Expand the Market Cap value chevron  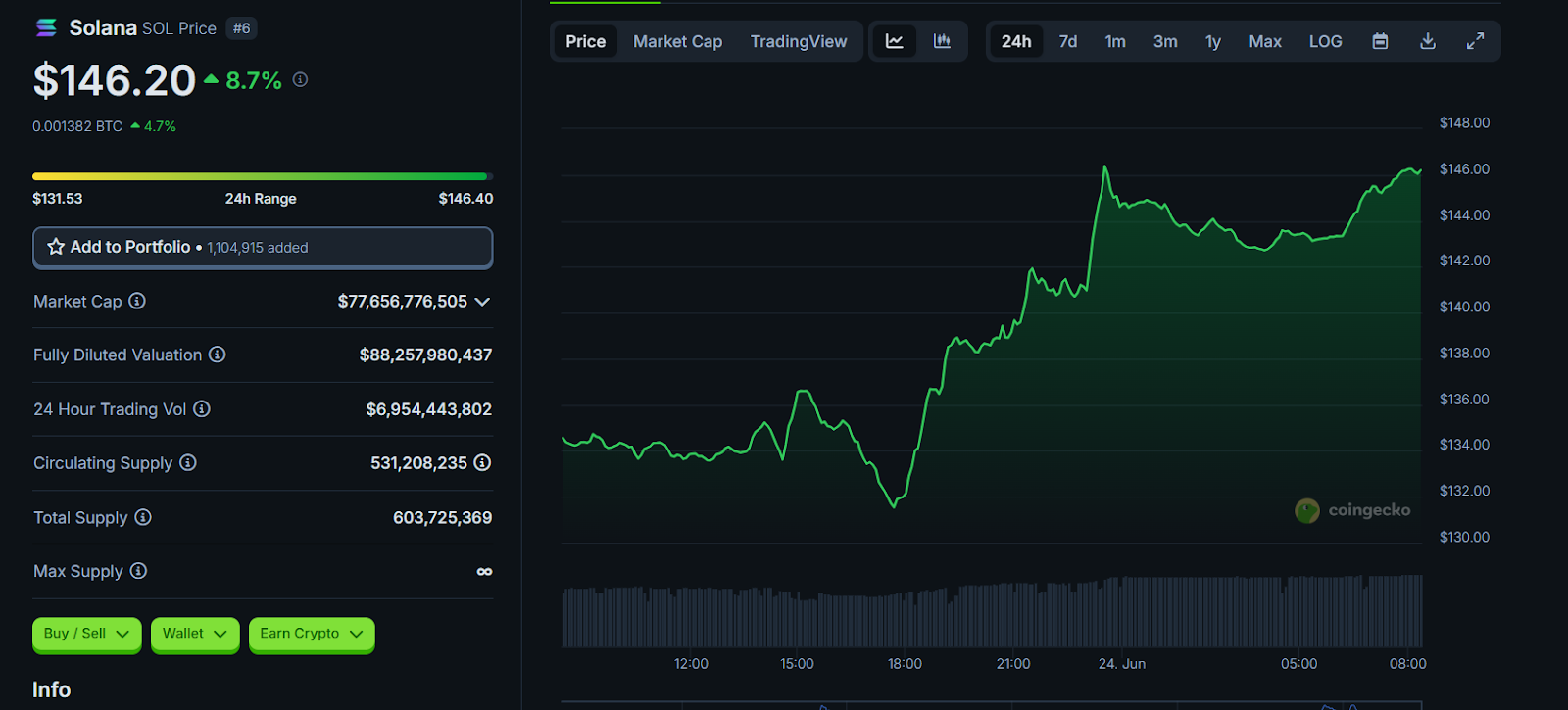pyautogui.click(x=482, y=302)
